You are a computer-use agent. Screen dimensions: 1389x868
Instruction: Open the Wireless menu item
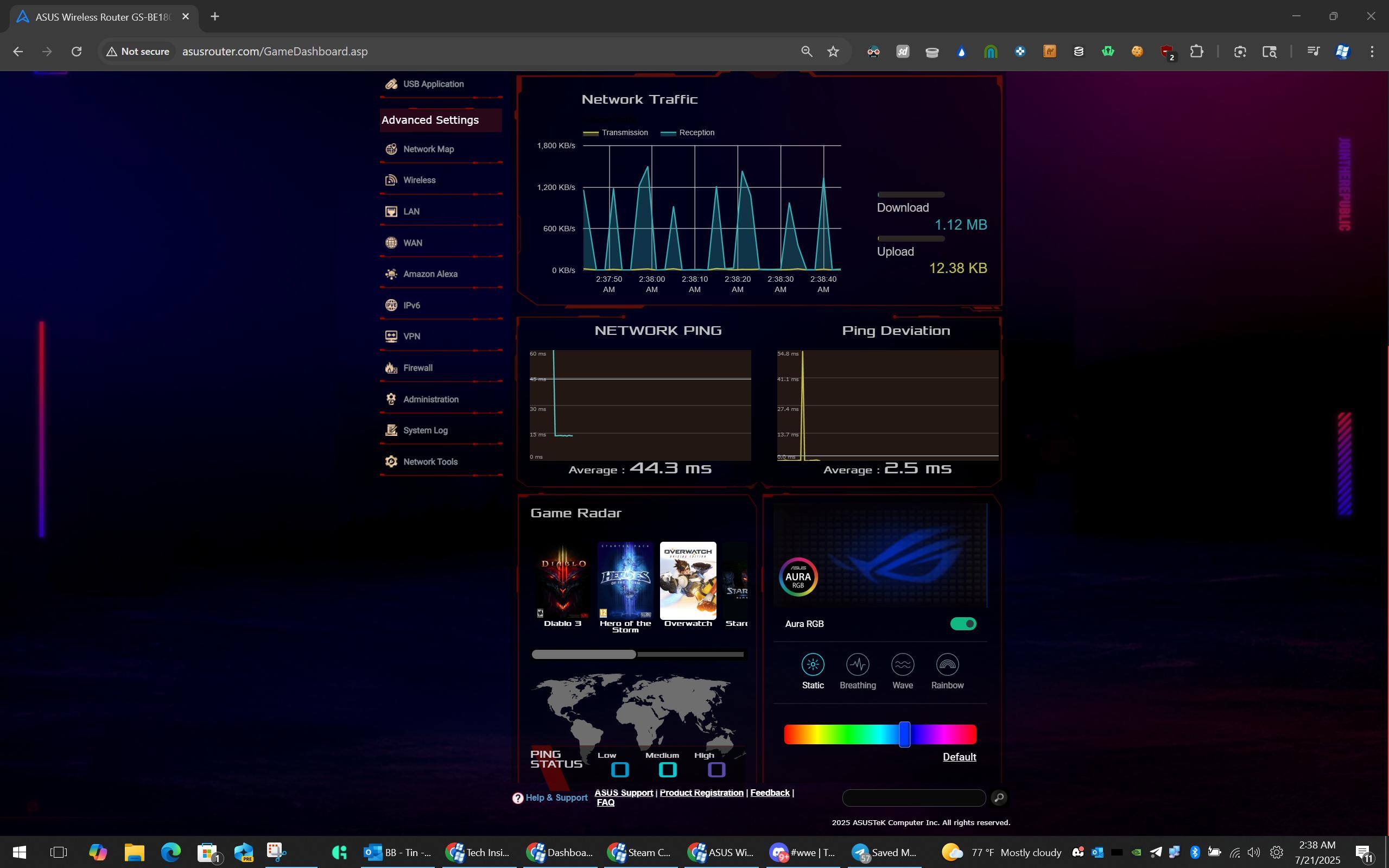[419, 180]
